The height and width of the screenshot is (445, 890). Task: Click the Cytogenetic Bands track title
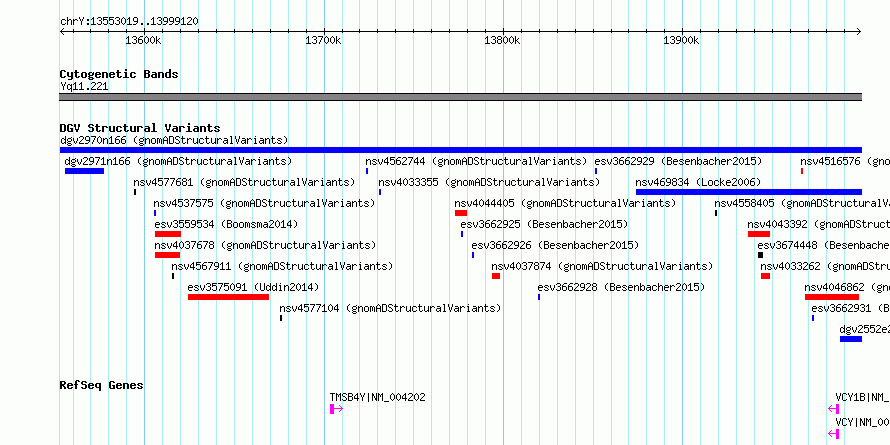coord(119,74)
